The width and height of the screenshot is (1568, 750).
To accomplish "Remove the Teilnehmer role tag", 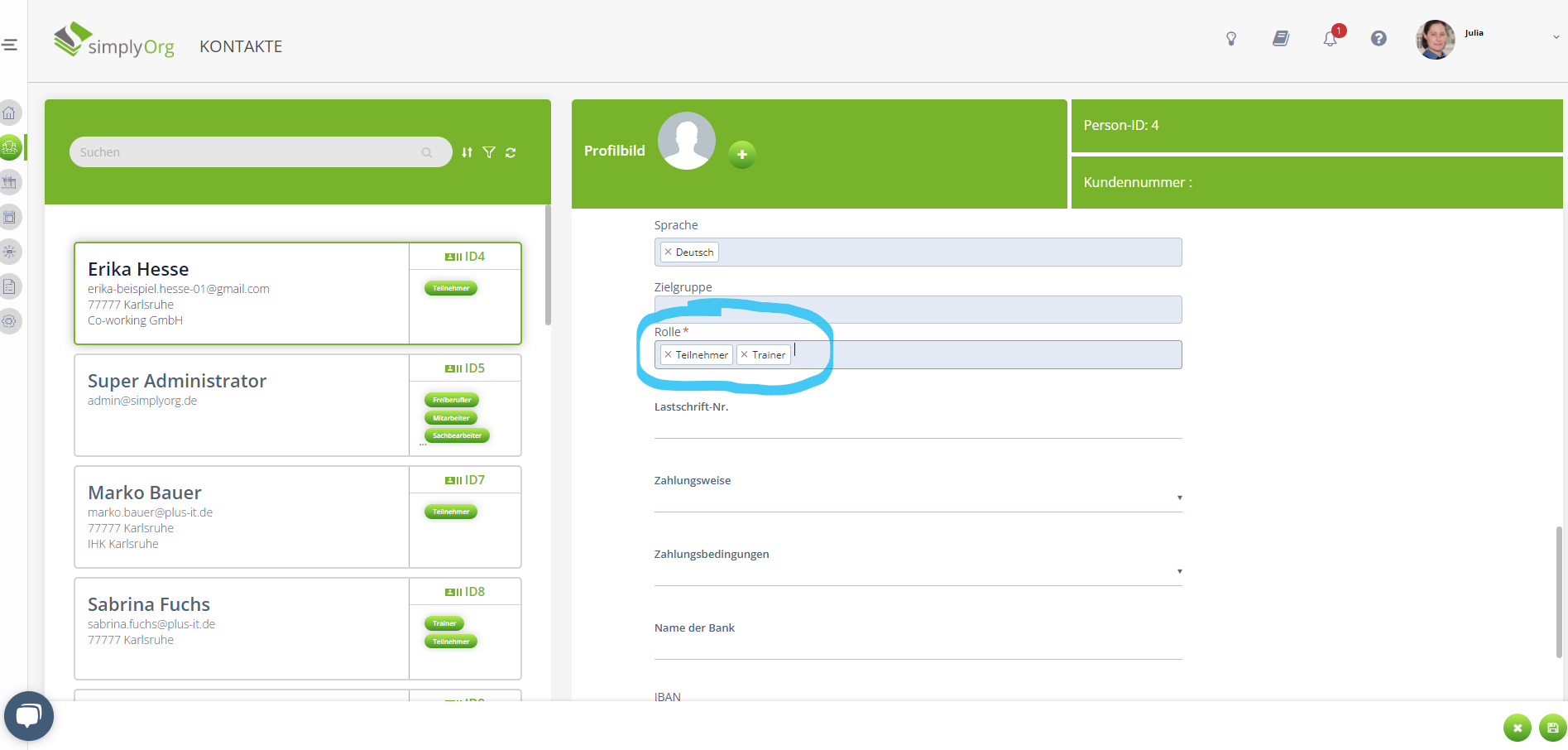I will [668, 355].
